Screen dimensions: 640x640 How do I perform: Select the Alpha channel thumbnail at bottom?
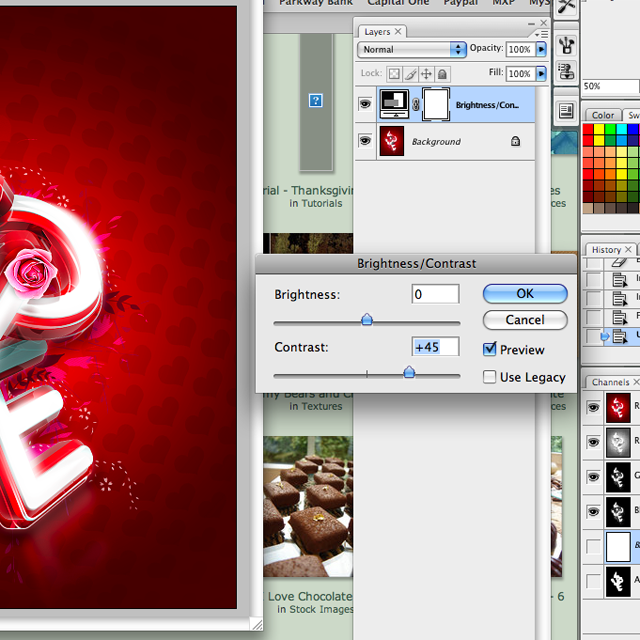pos(618,582)
